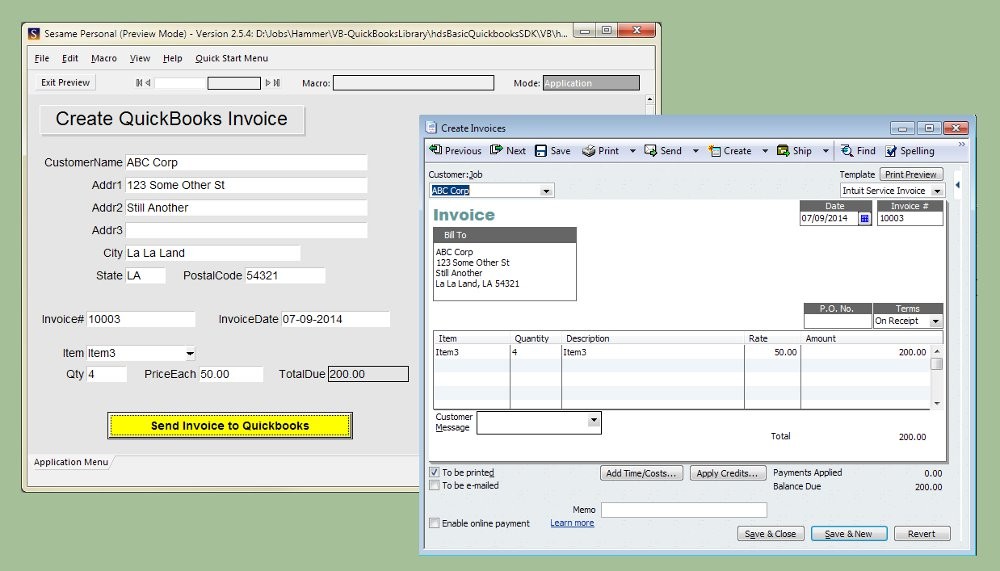Image resolution: width=1000 pixels, height=571 pixels.
Task: Click the Print Preview button
Action: (911, 174)
